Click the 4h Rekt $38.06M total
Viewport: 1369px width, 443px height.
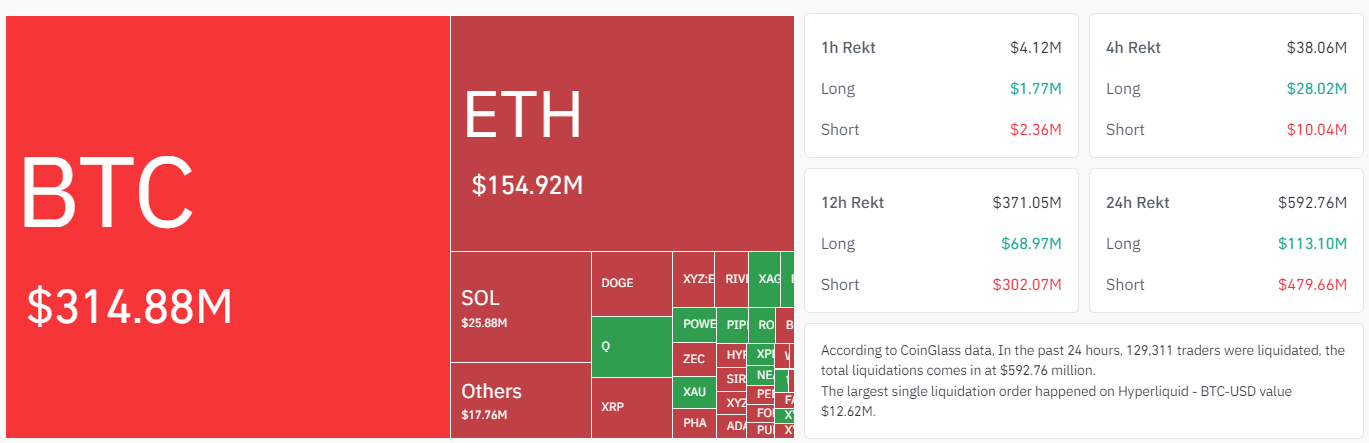click(1316, 47)
